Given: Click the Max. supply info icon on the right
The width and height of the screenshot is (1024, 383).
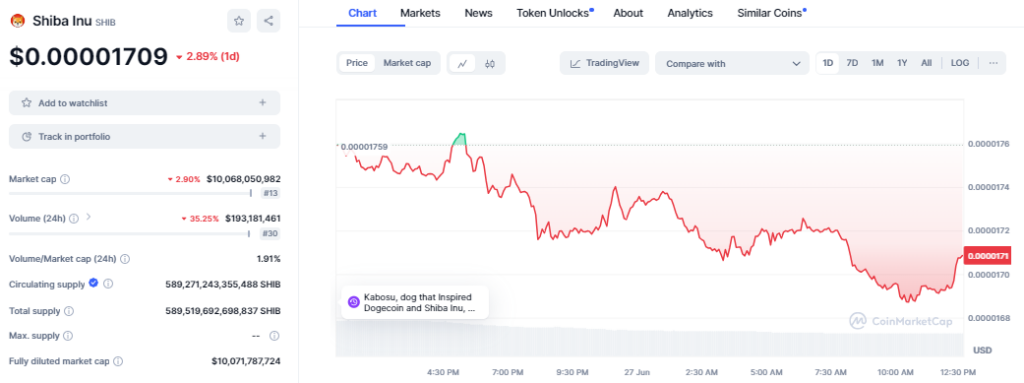Looking at the screenshot, I should pyautogui.click(x=274, y=336).
